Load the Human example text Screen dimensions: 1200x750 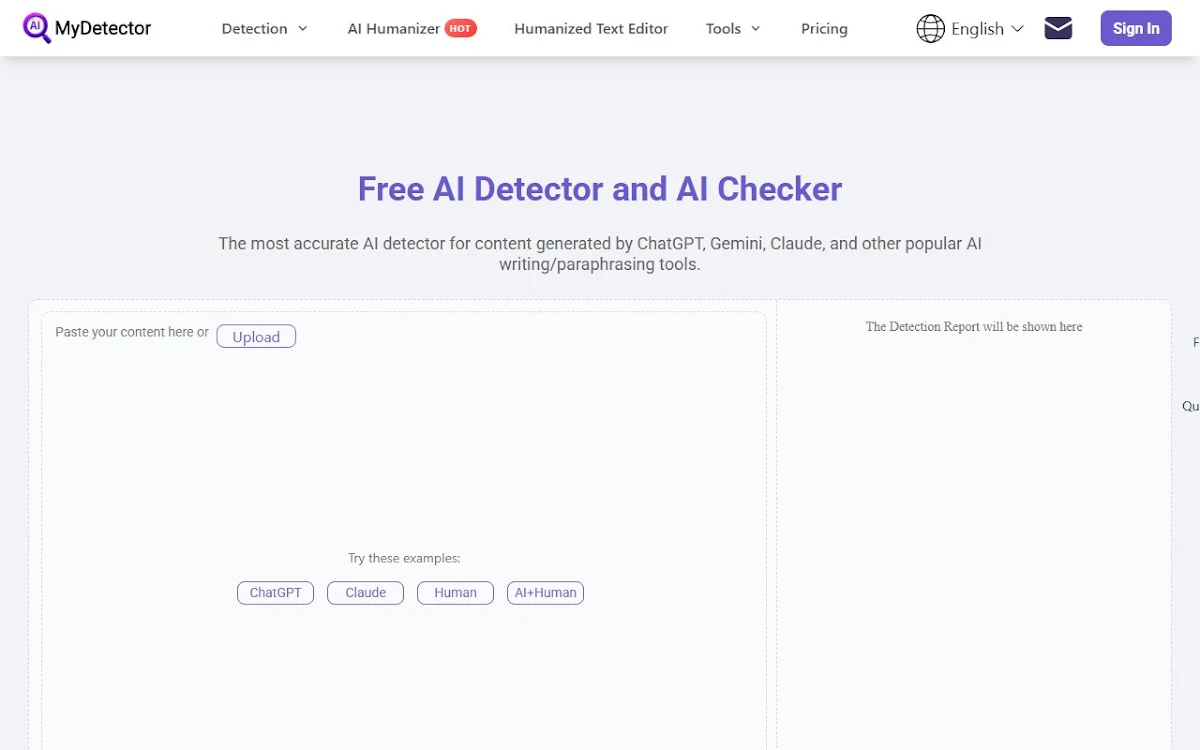point(455,593)
